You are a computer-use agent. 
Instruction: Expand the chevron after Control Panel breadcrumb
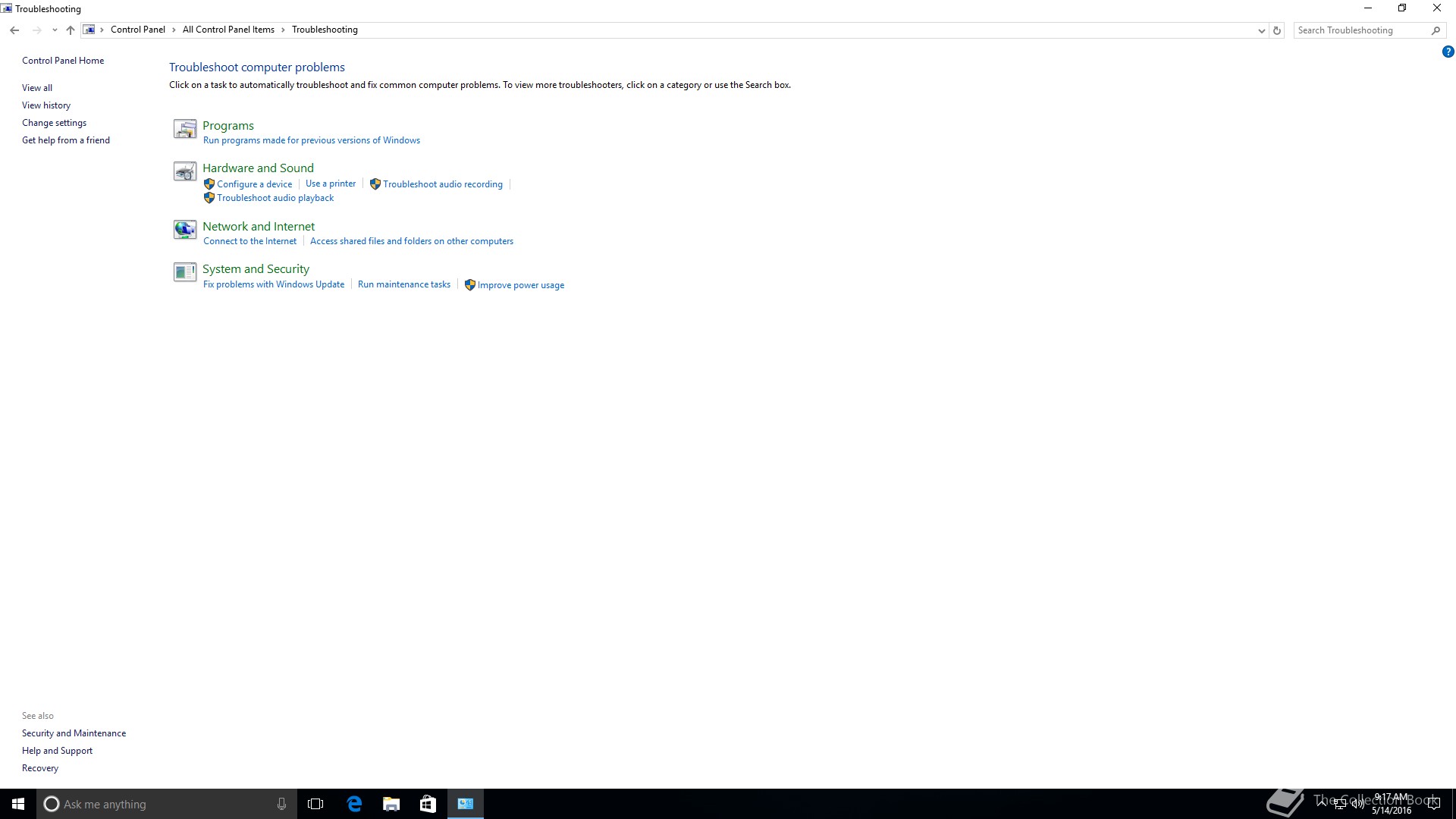[174, 30]
